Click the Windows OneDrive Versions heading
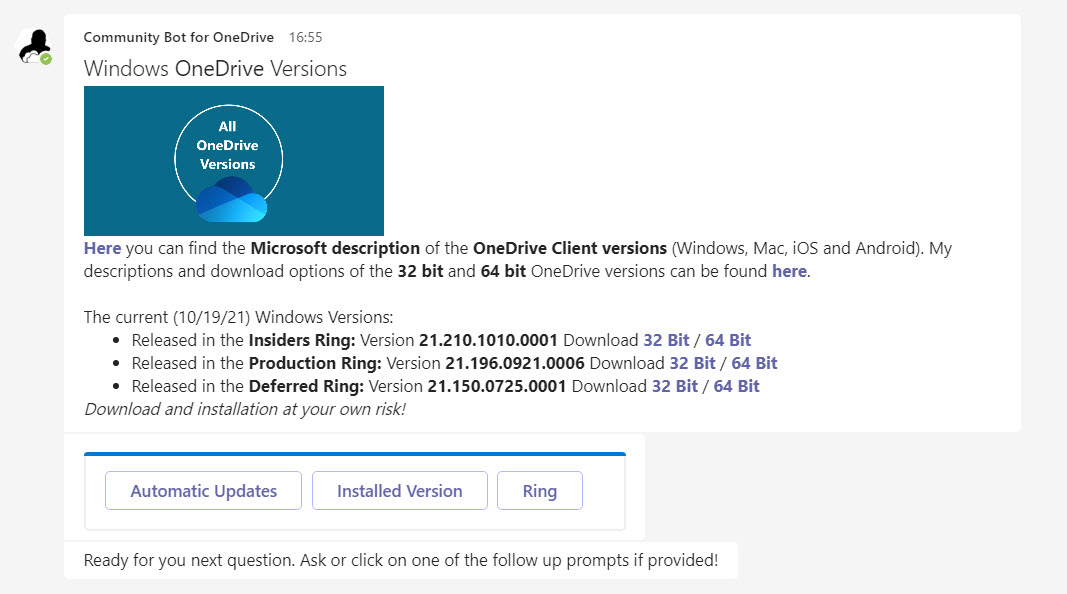The height and width of the screenshot is (594, 1067). click(x=215, y=69)
